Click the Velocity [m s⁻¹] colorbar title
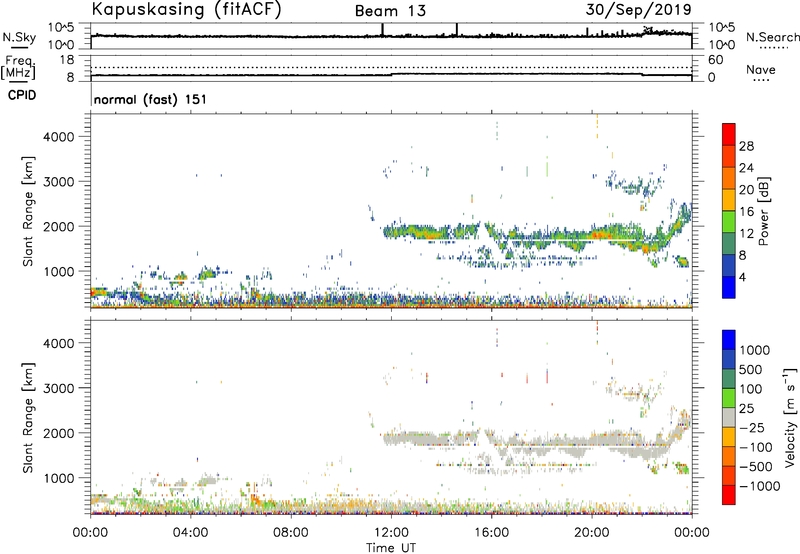The height and width of the screenshot is (554, 800). pos(790,416)
